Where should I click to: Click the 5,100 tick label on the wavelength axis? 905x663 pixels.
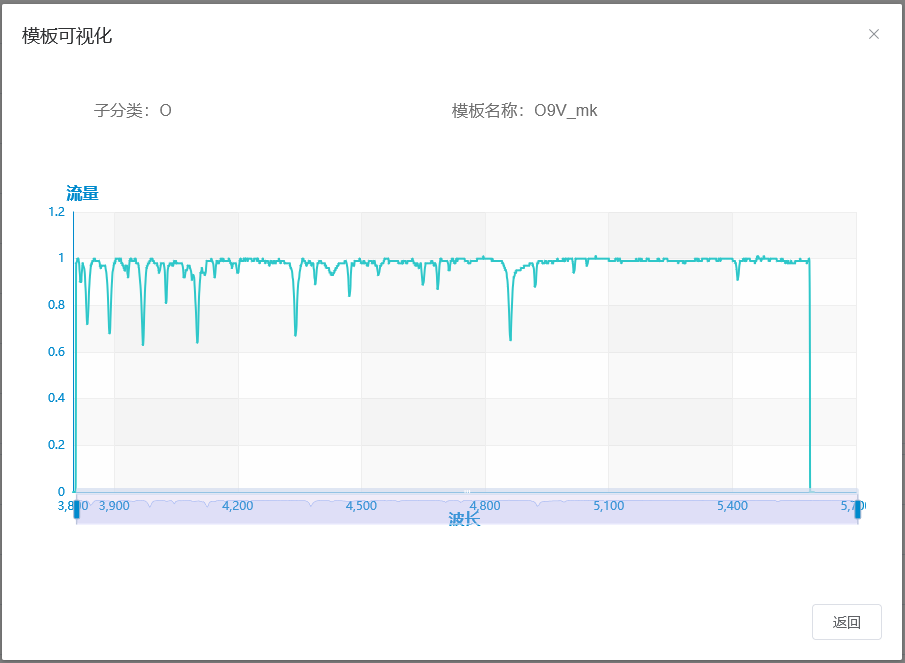[x=608, y=506]
